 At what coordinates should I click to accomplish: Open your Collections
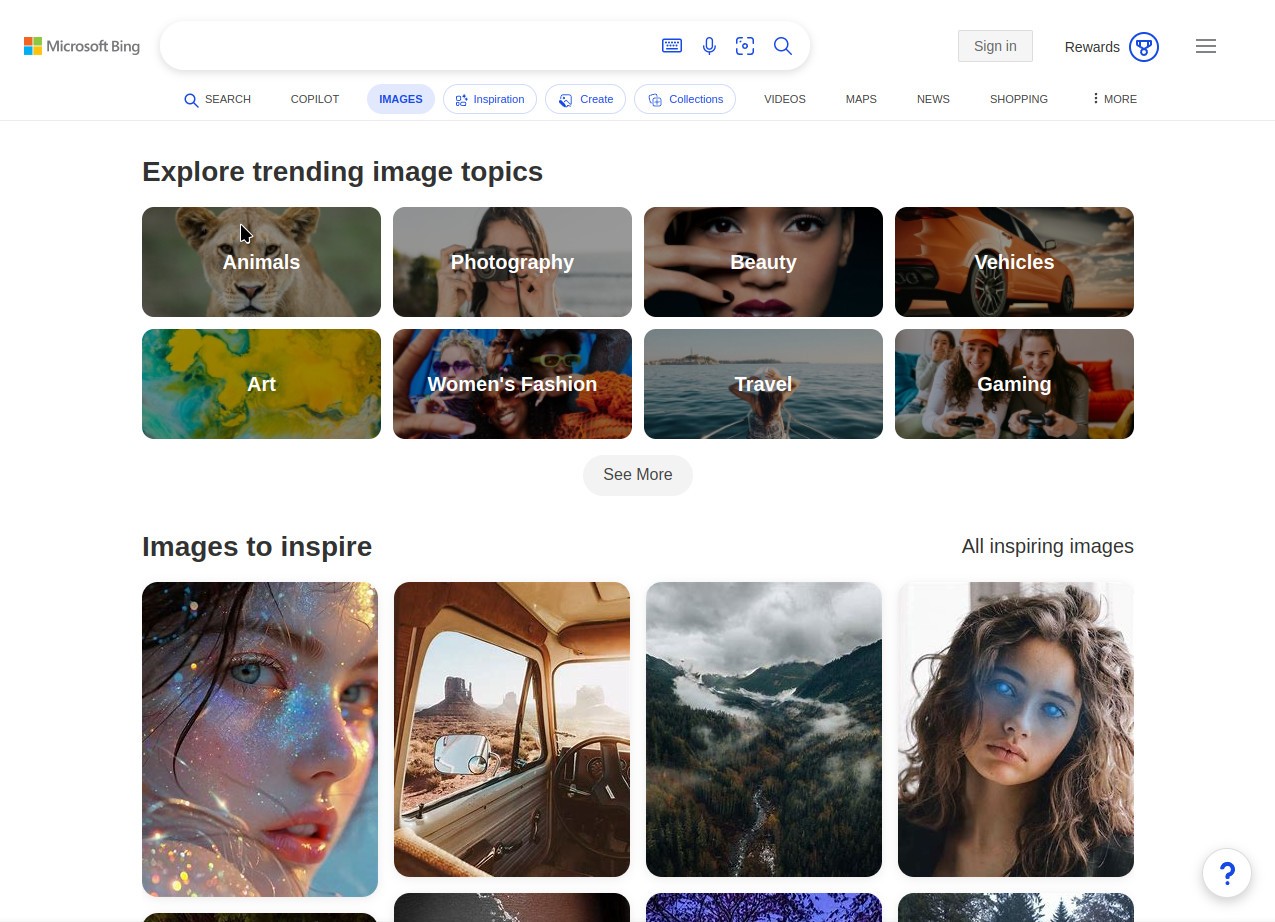pos(685,99)
